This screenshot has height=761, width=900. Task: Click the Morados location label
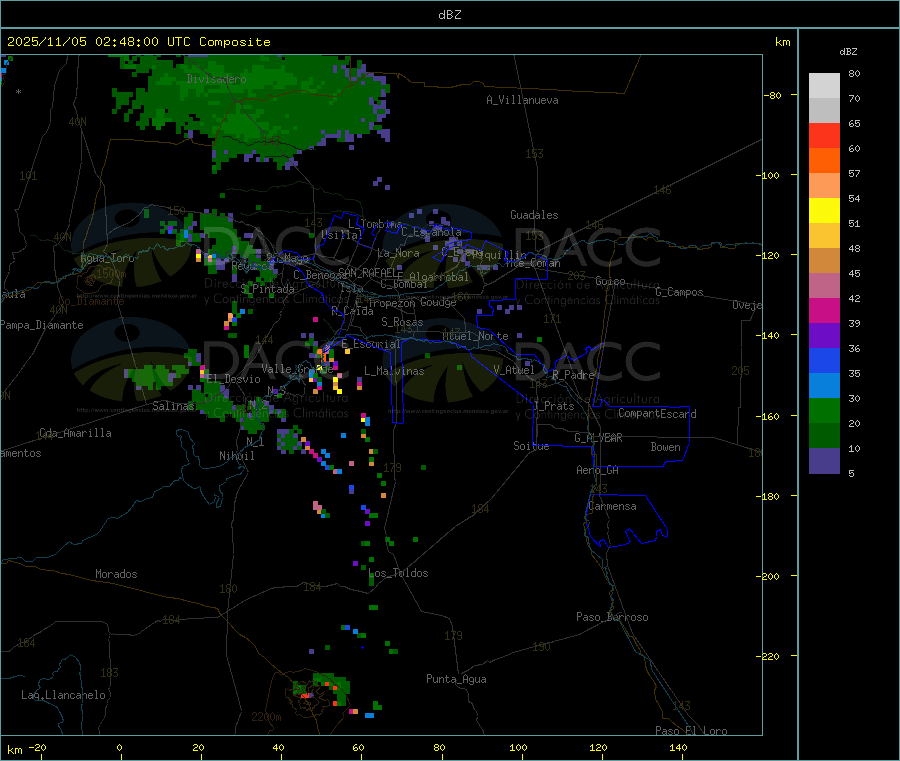117,574
